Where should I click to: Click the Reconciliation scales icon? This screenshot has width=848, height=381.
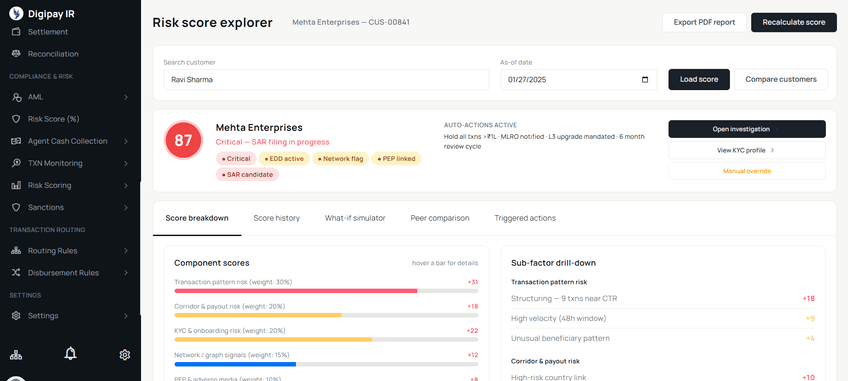pos(16,54)
